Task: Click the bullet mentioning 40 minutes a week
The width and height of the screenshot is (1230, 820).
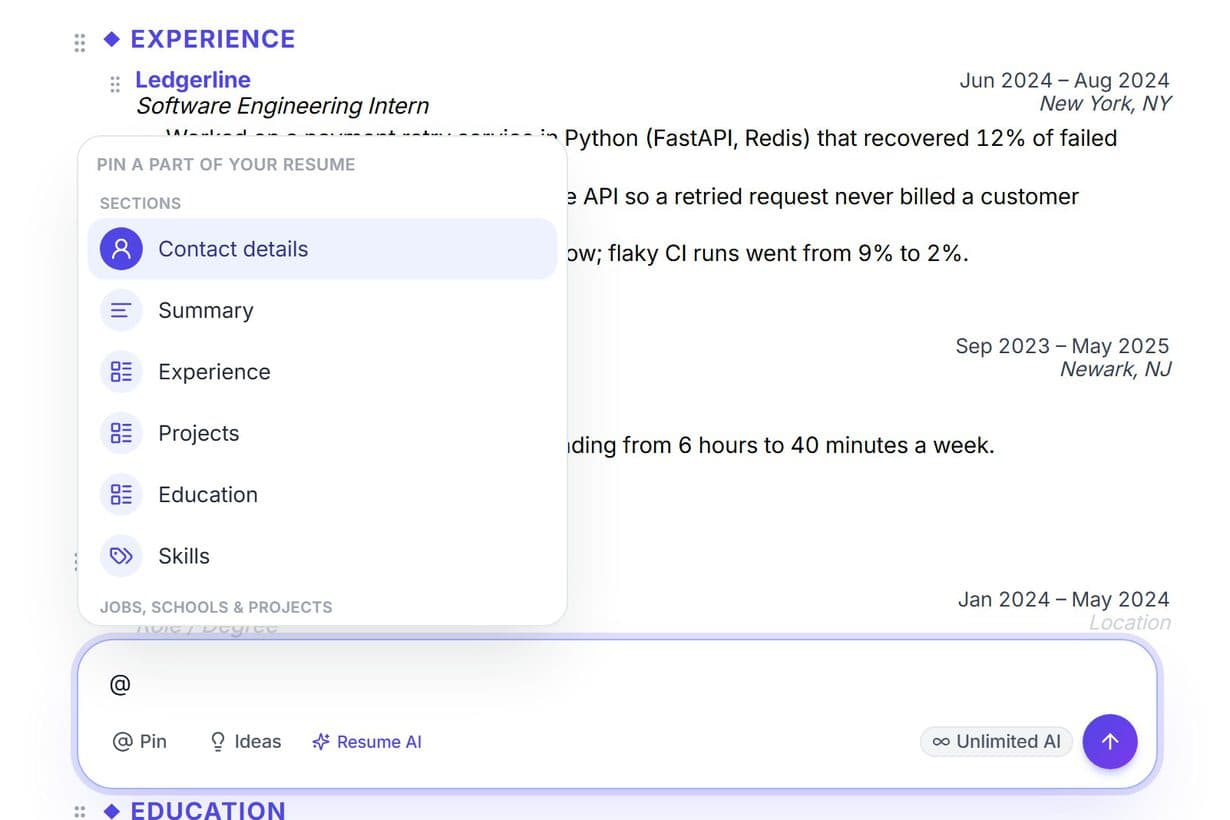Action: [781, 445]
